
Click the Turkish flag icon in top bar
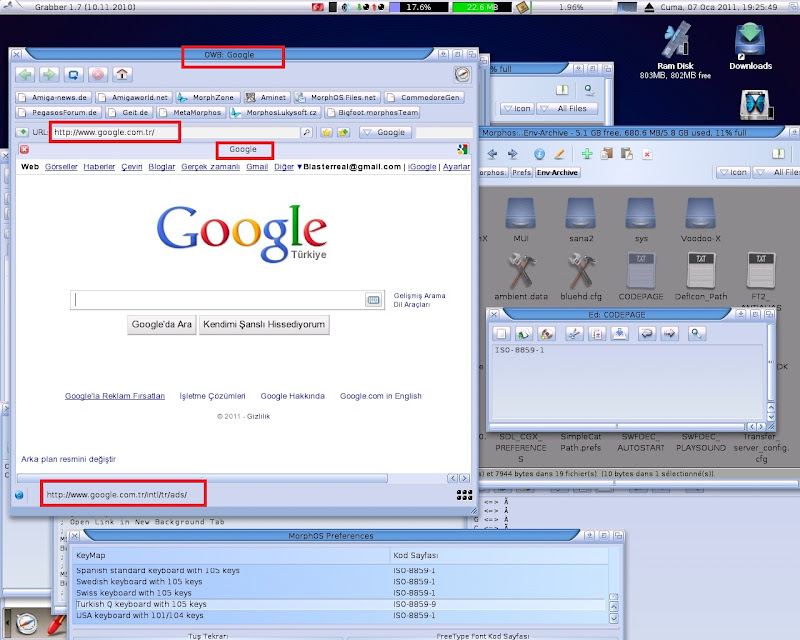(x=317, y=7)
